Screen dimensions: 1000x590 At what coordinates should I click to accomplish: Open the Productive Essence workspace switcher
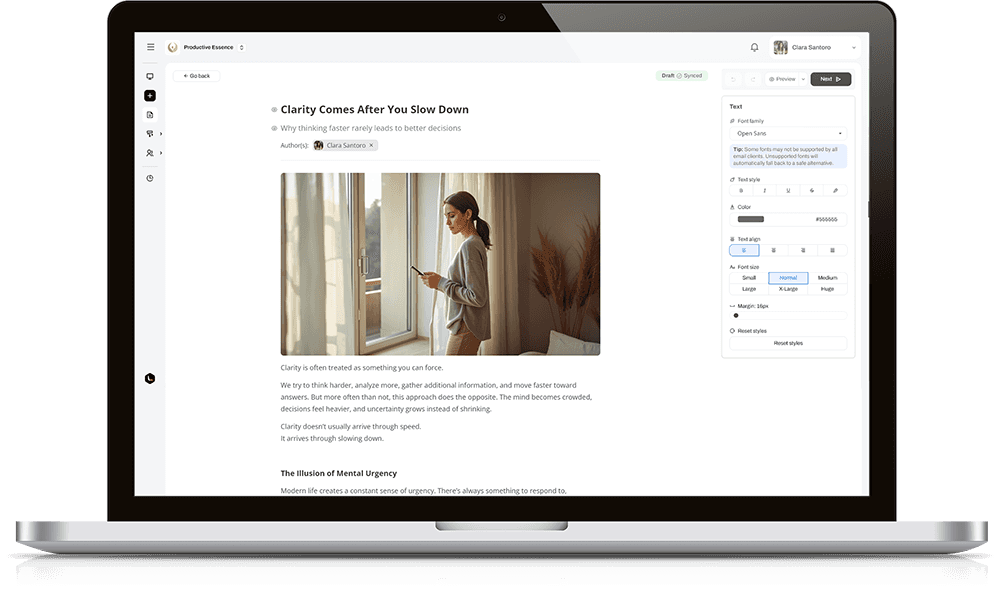[x=242, y=47]
